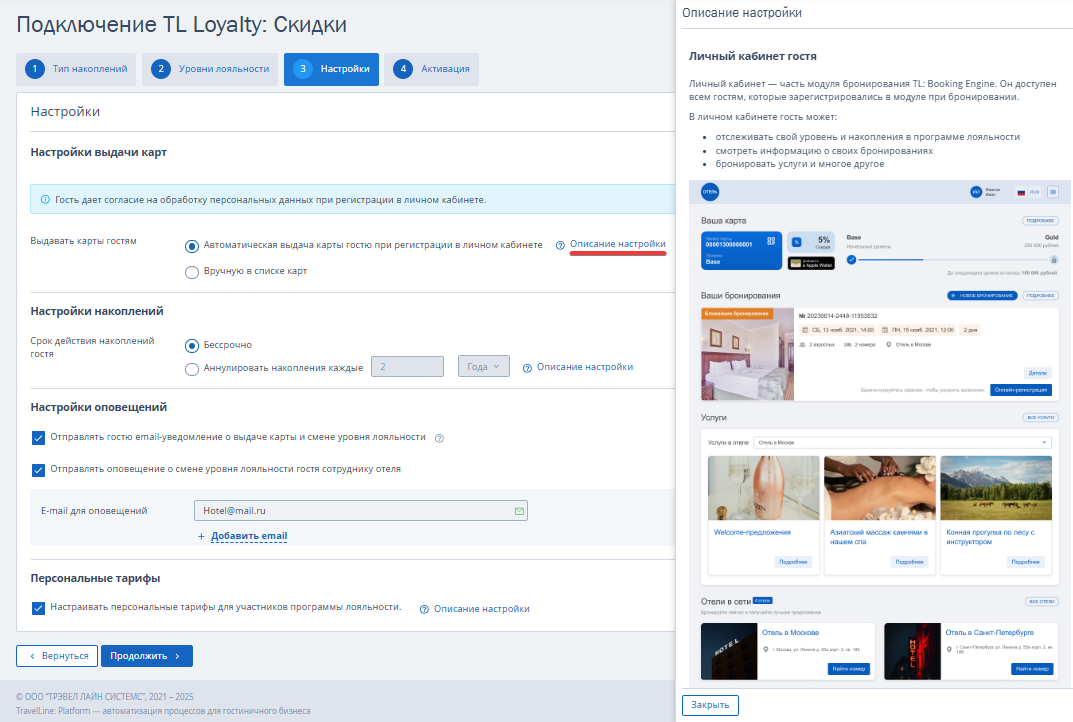Click 'Все отели' button in preview
1073x722 pixels.
[1042, 602]
